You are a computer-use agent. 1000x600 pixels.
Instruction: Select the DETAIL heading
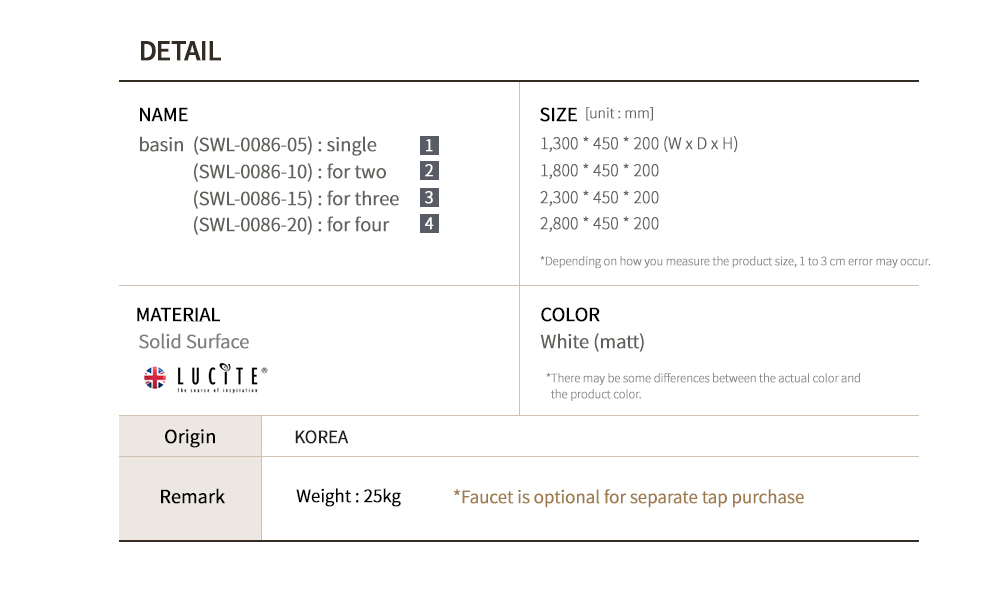point(180,51)
